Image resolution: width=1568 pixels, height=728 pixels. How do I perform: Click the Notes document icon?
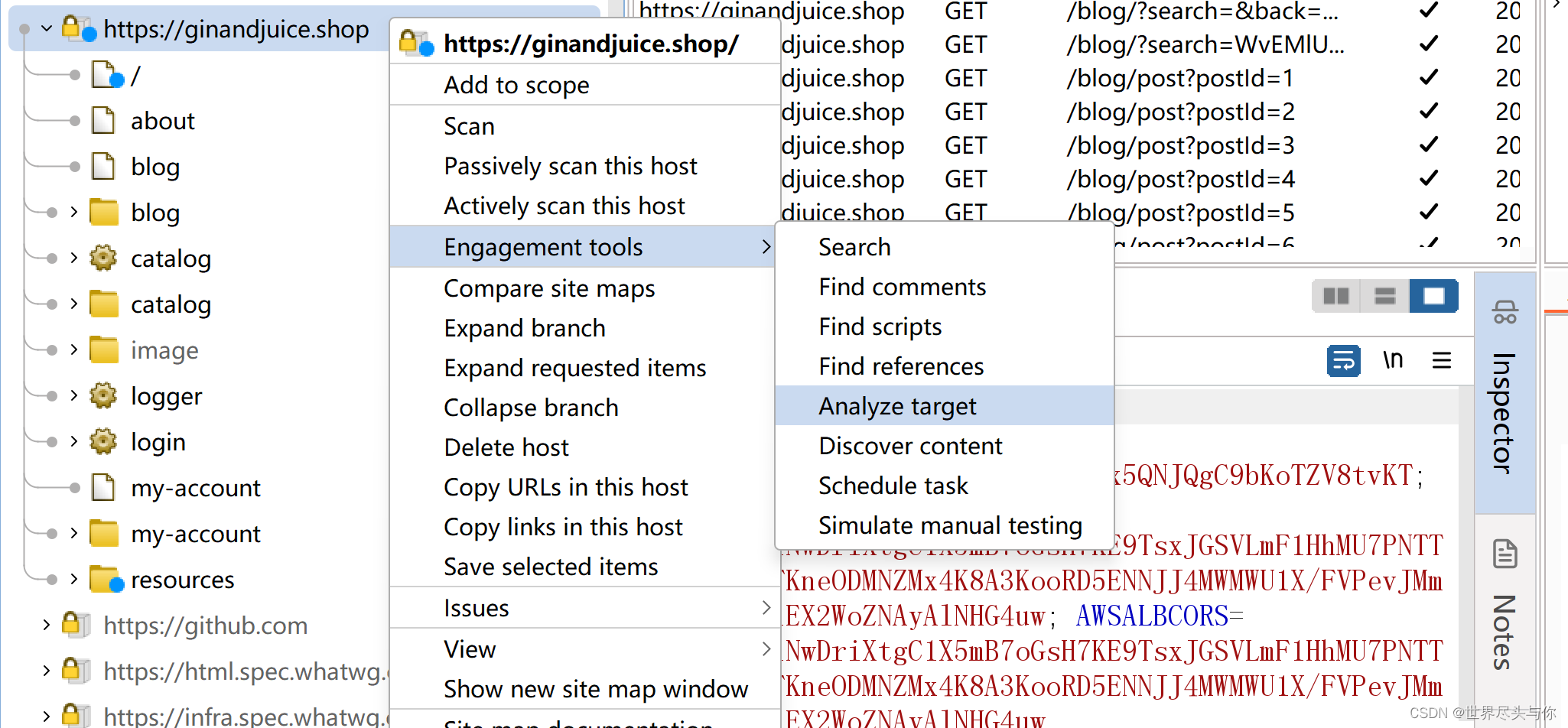tap(1505, 554)
